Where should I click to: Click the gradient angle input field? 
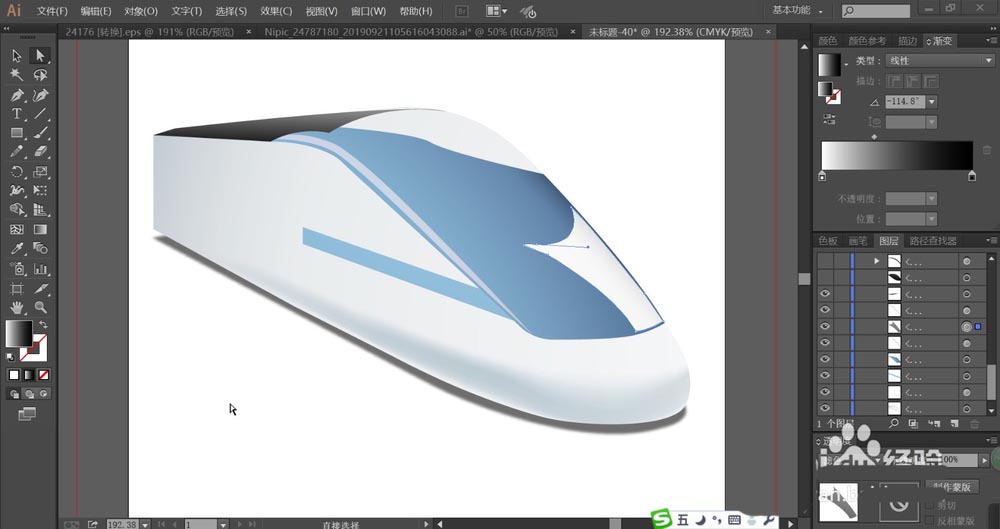pyautogui.click(x=905, y=101)
